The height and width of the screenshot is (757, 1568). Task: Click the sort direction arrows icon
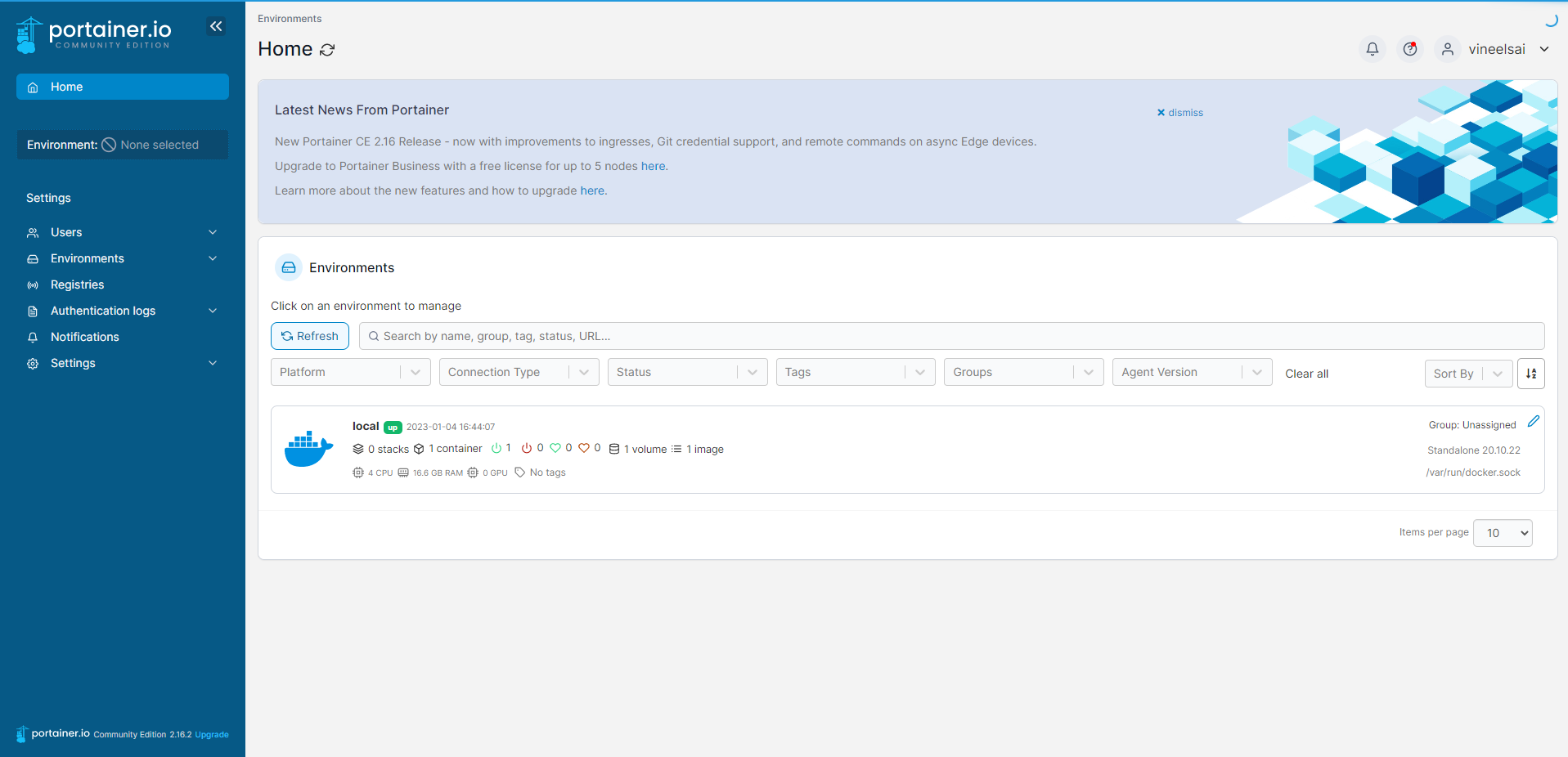[x=1530, y=374]
